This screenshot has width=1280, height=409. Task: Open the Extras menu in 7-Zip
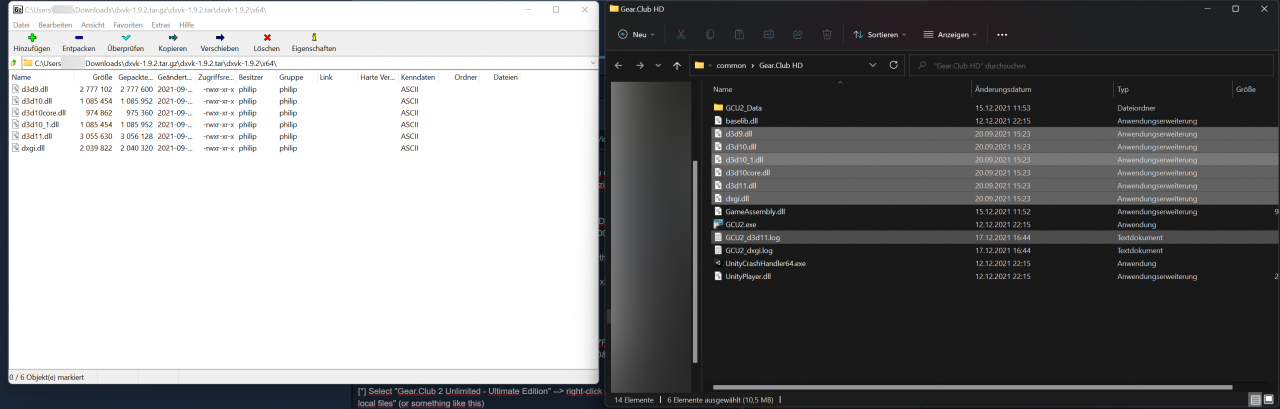160,24
